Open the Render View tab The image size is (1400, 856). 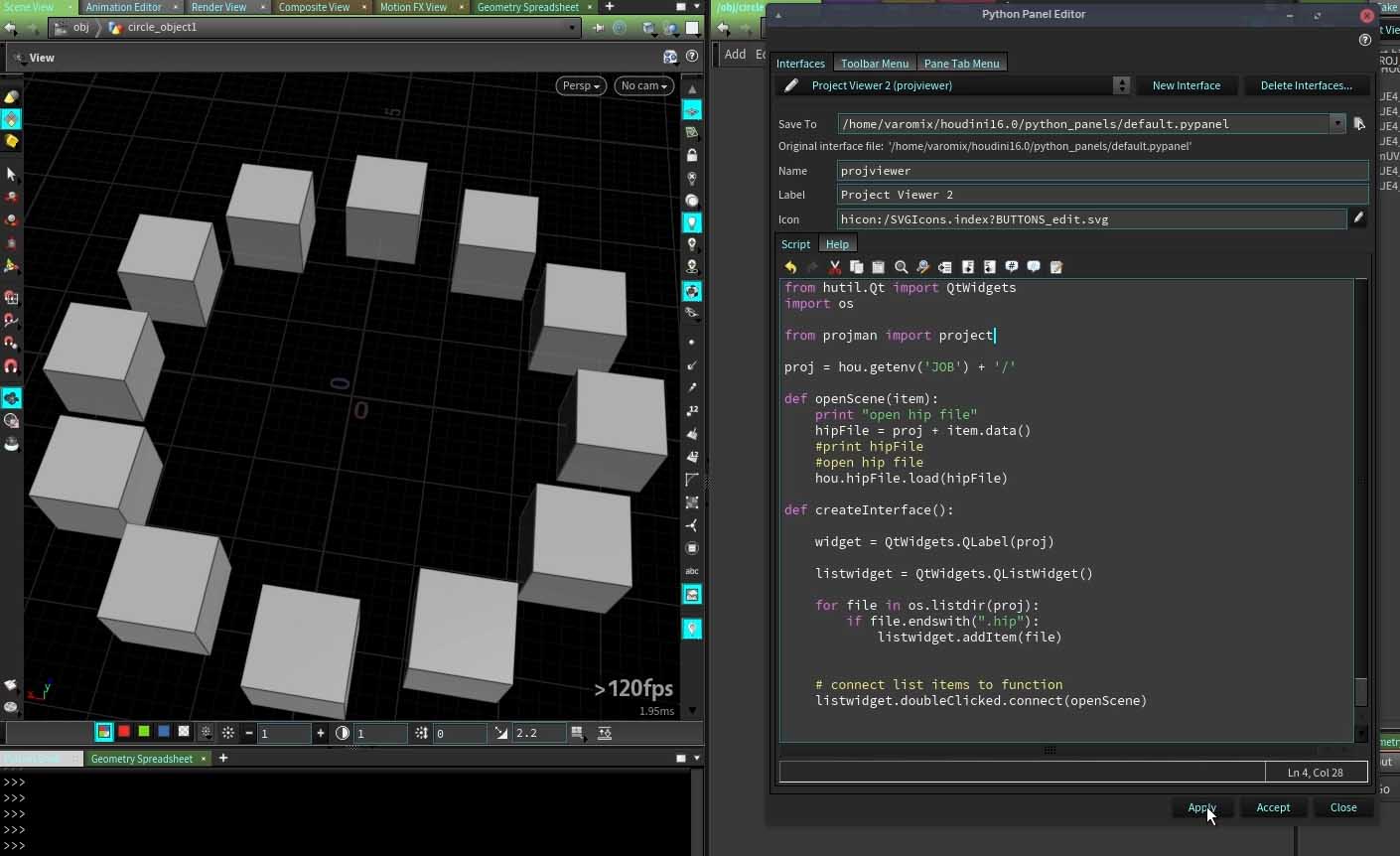coord(218,7)
